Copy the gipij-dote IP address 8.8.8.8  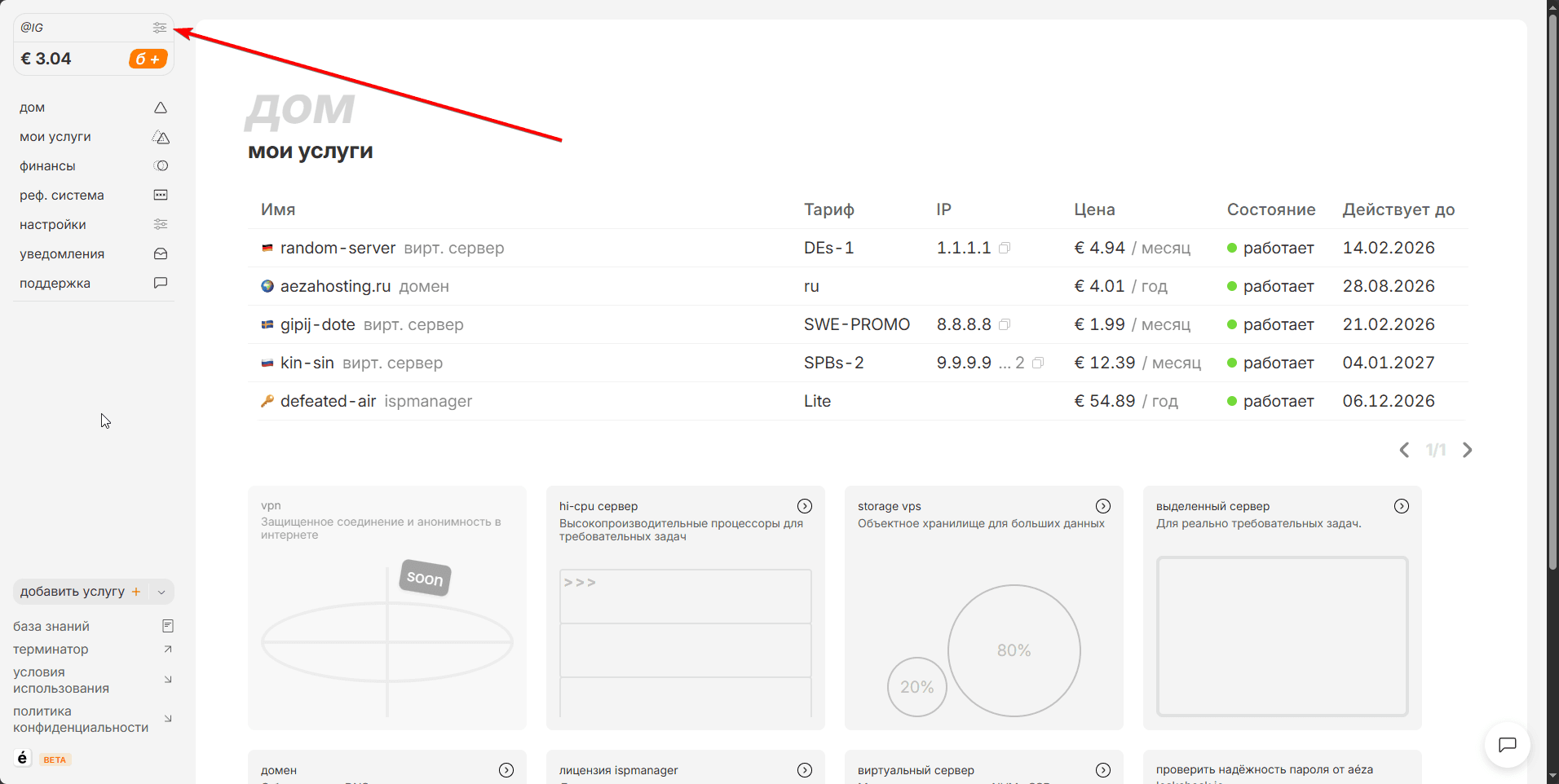tap(1005, 324)
